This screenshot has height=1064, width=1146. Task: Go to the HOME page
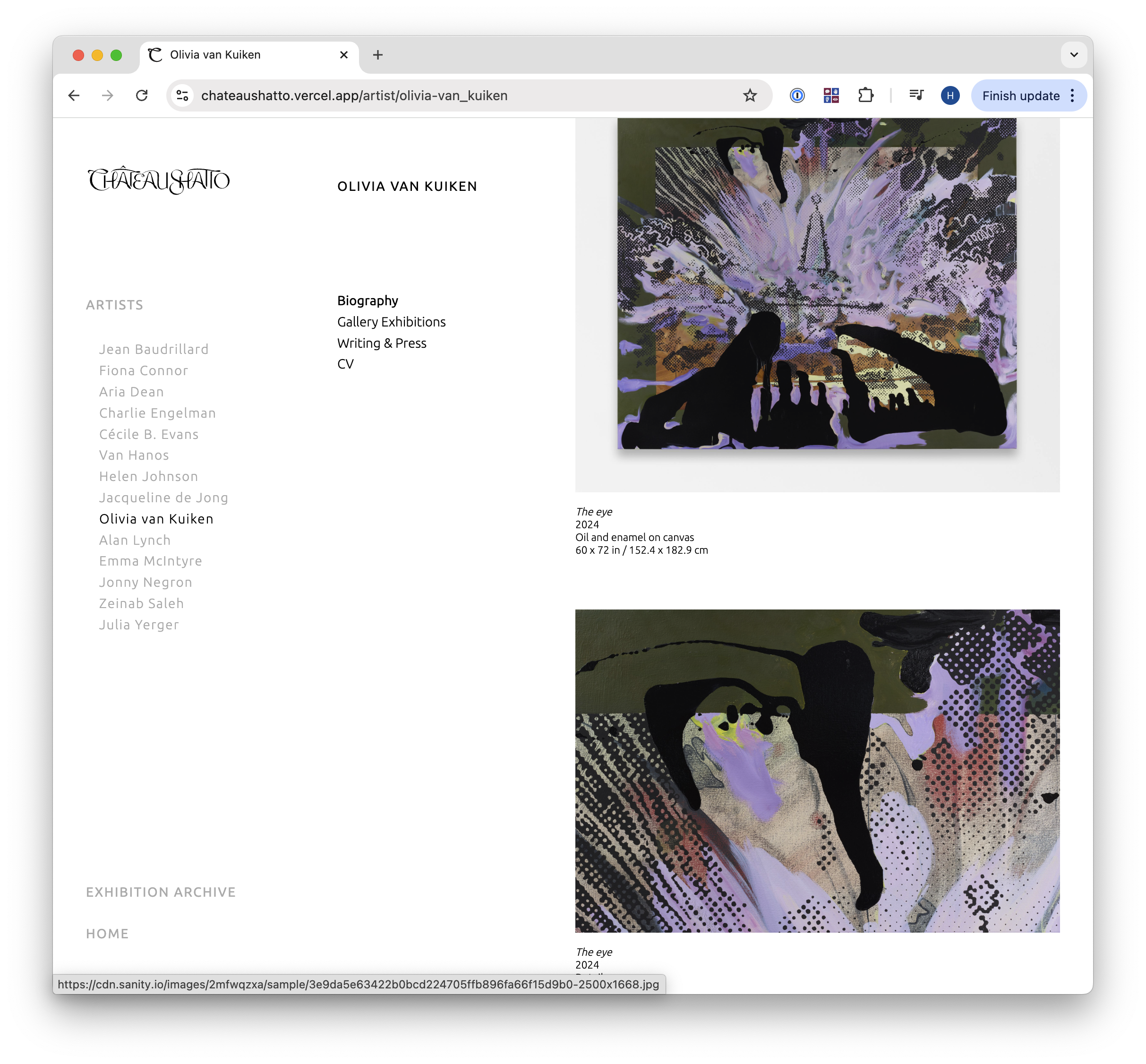pos(107,933)
